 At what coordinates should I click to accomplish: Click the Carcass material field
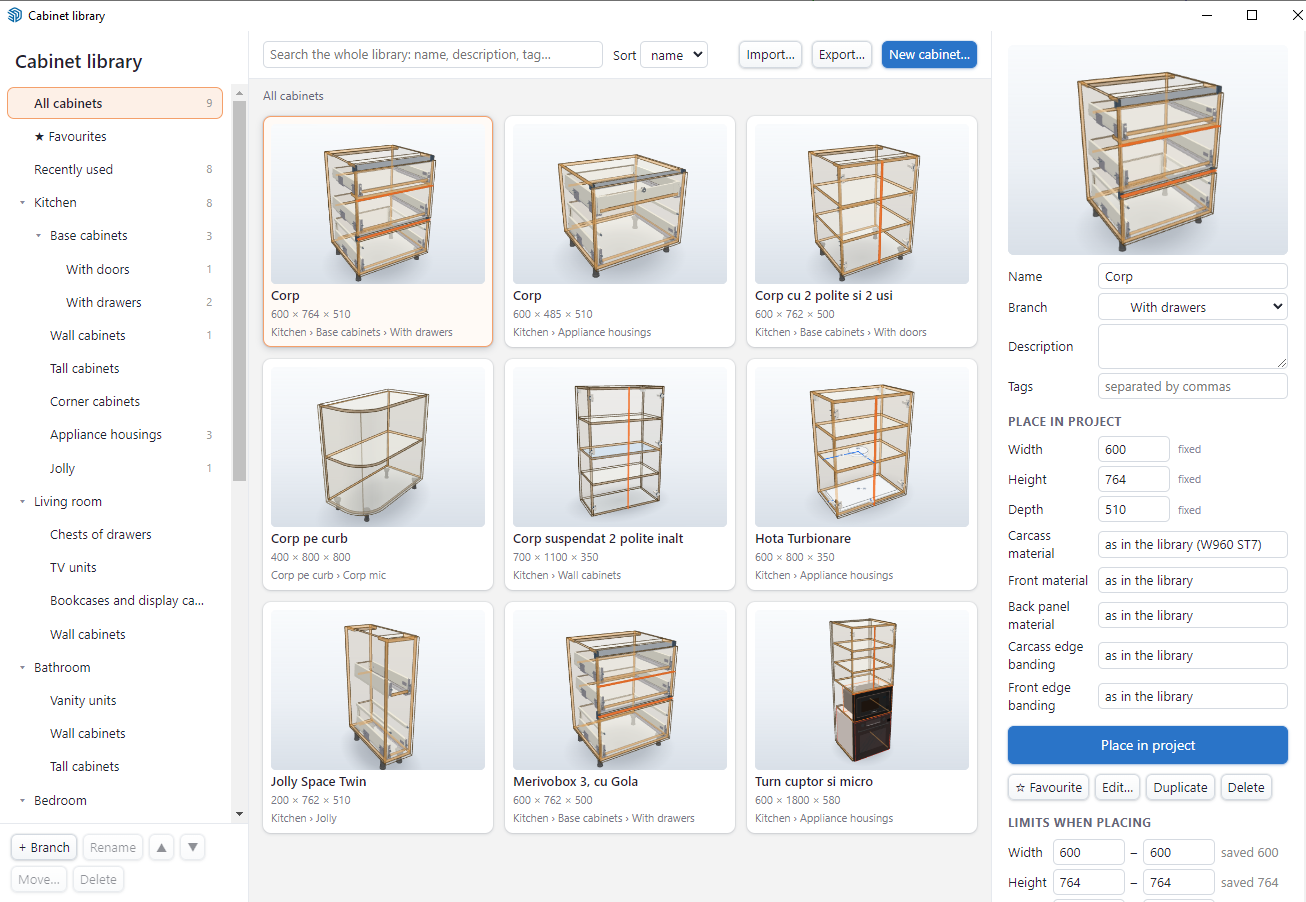[1193, 545]
